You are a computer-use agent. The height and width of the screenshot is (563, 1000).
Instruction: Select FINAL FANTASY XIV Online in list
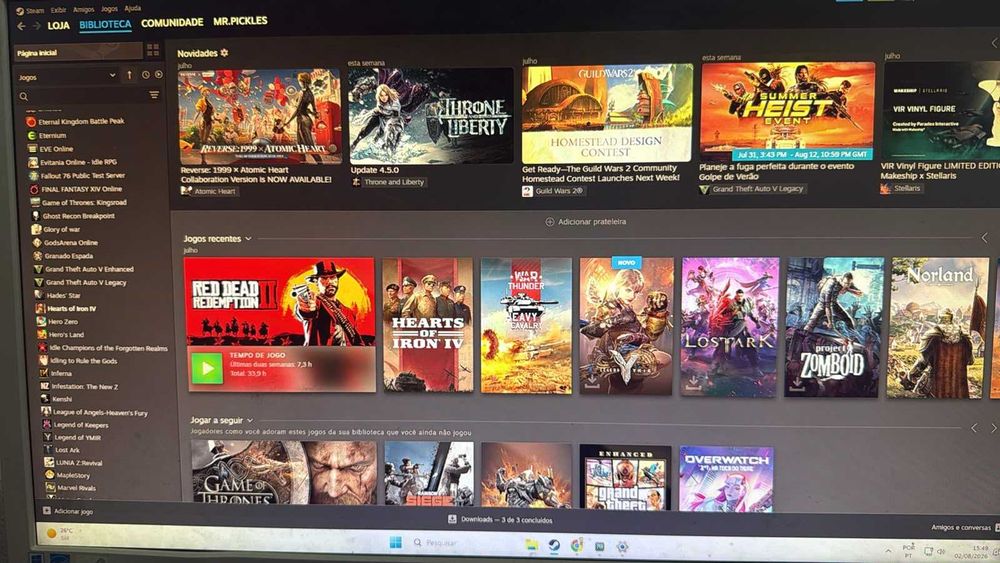click(x=82, y=189)
